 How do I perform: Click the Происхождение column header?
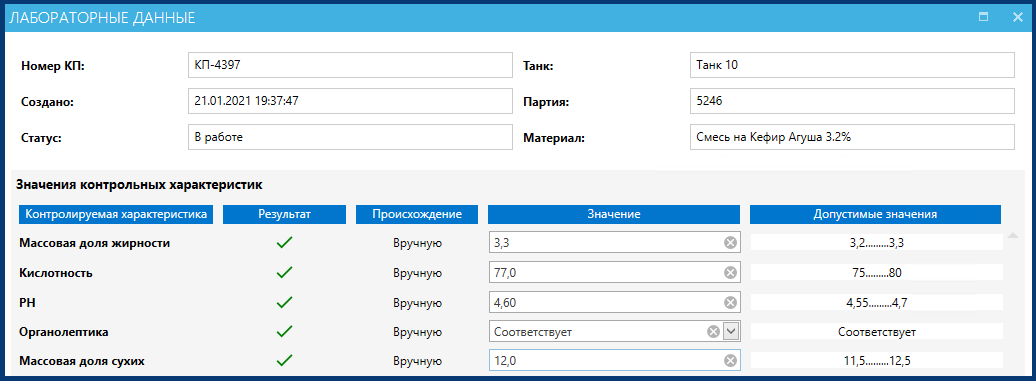pos(416,215)
